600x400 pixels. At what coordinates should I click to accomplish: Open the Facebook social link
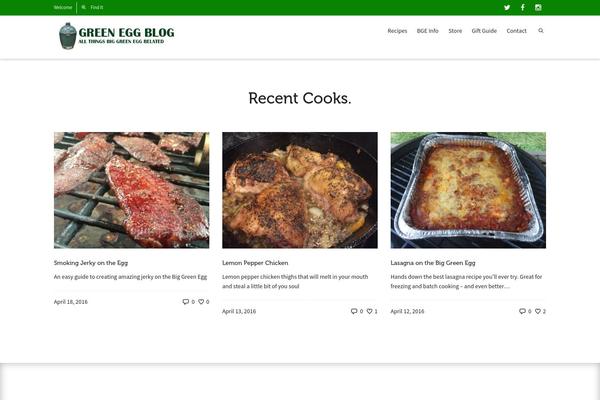click(x=522, y=7)
